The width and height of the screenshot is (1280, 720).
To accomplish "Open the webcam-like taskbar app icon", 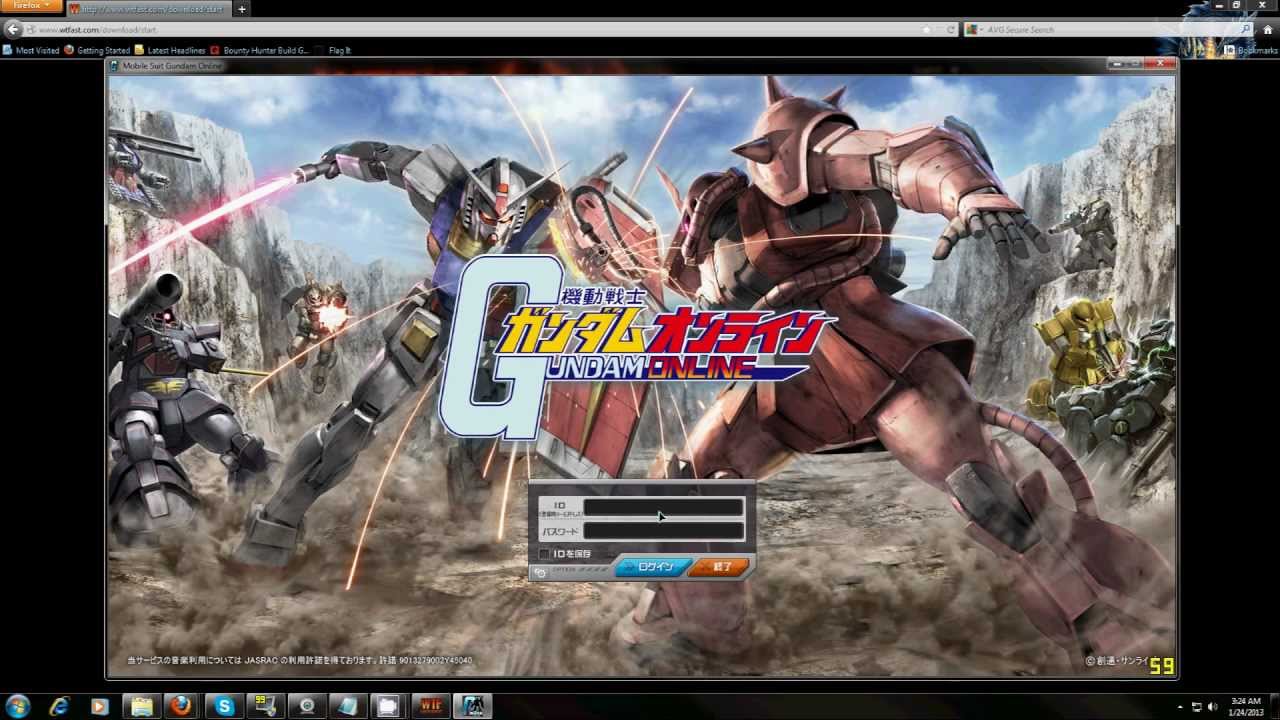I will tap(306, 706).
